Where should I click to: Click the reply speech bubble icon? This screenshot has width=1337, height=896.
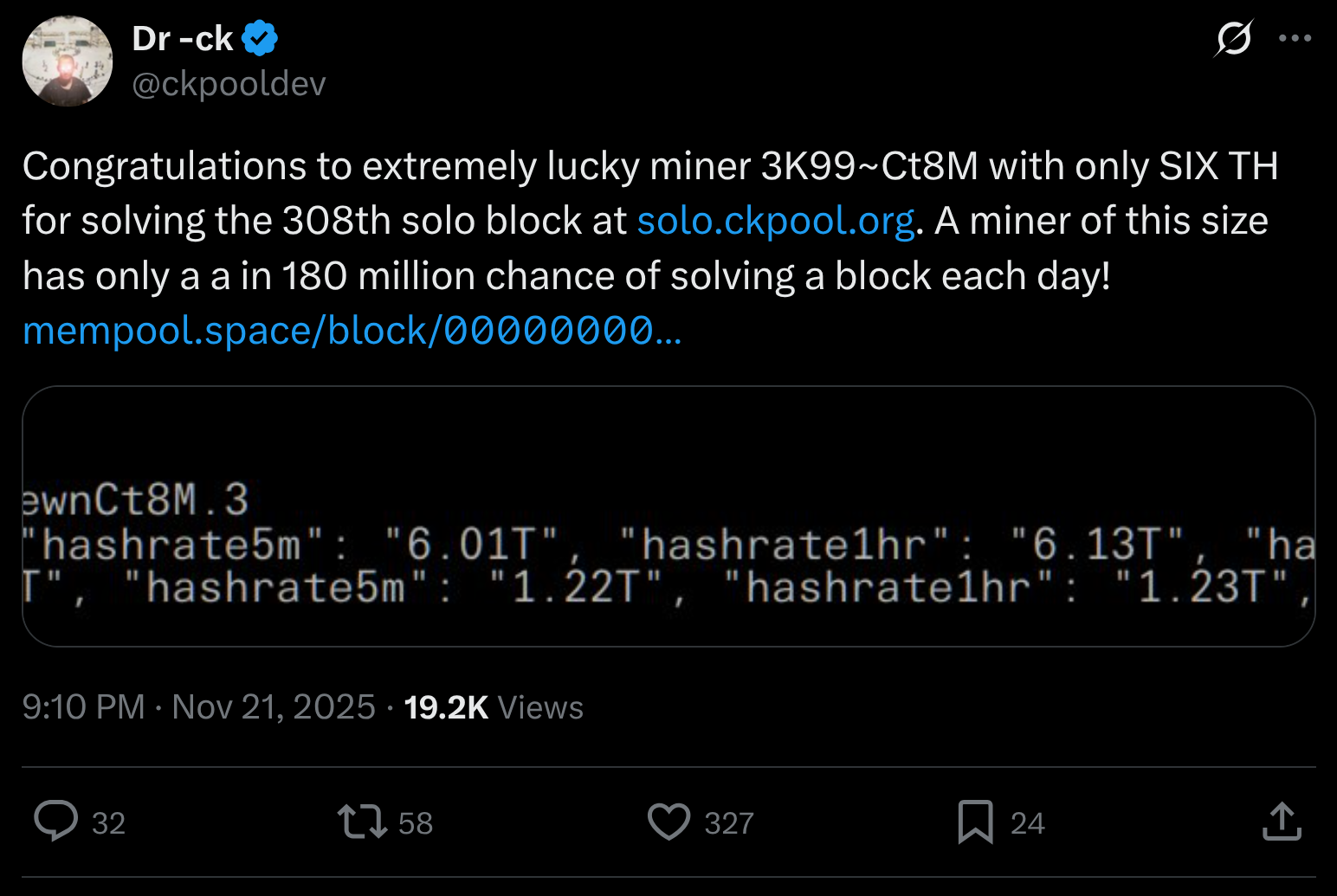point(55,821)
